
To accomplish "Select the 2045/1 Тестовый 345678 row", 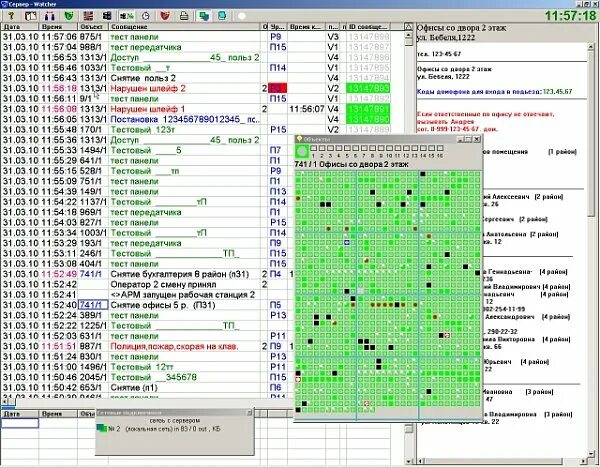I will click(x=147, y=377).
